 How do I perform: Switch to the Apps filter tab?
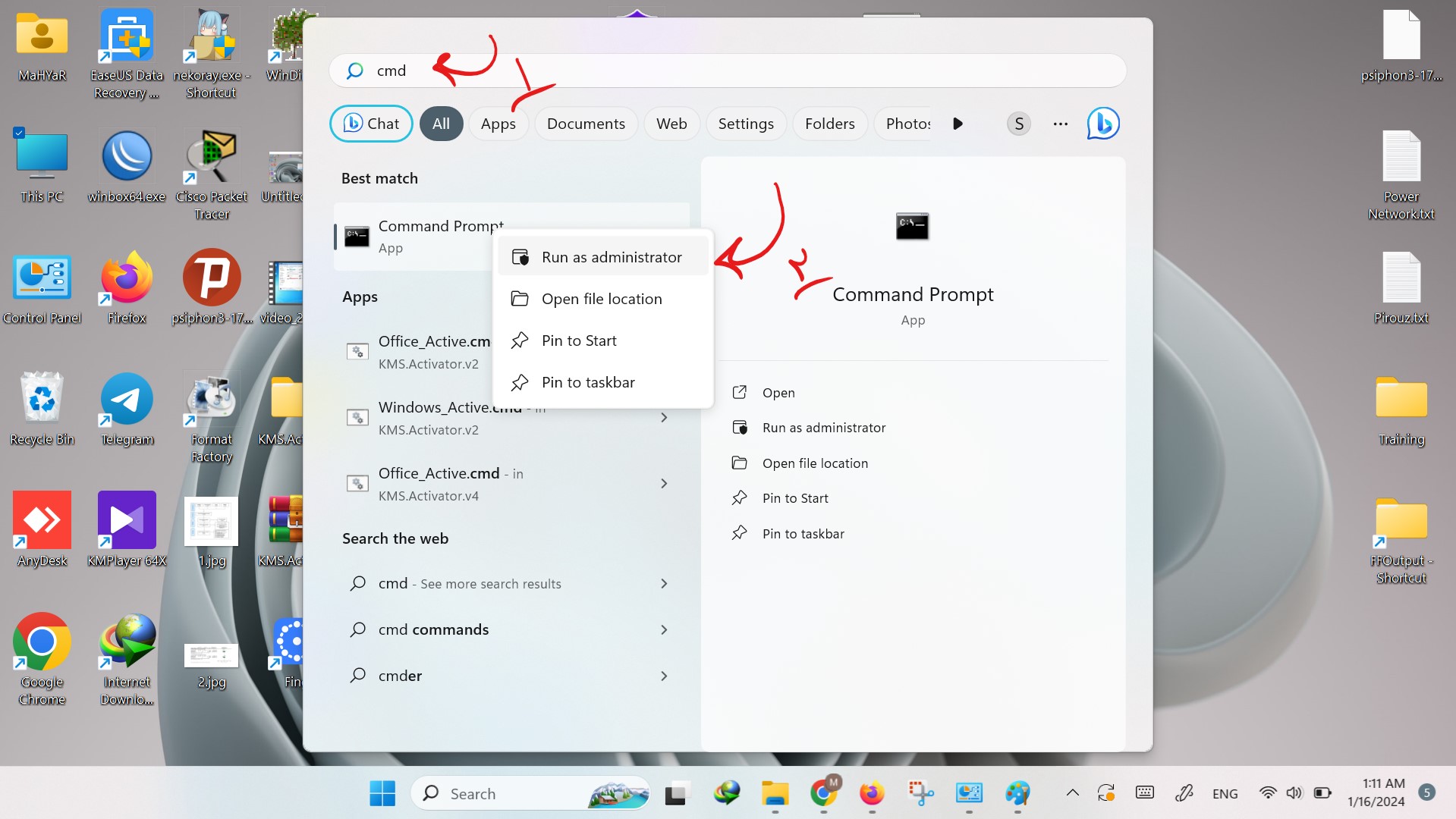tap(498, 124)
